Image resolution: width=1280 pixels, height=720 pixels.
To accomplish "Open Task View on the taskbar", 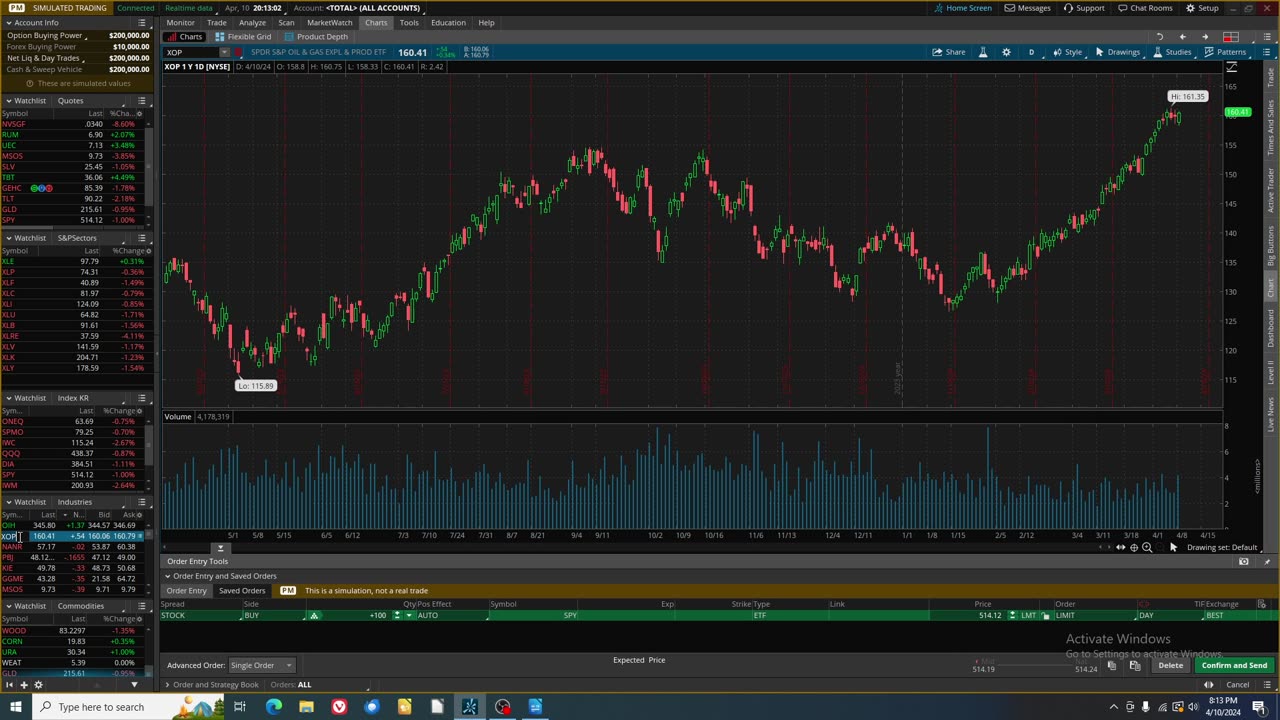I will [240, 707].
